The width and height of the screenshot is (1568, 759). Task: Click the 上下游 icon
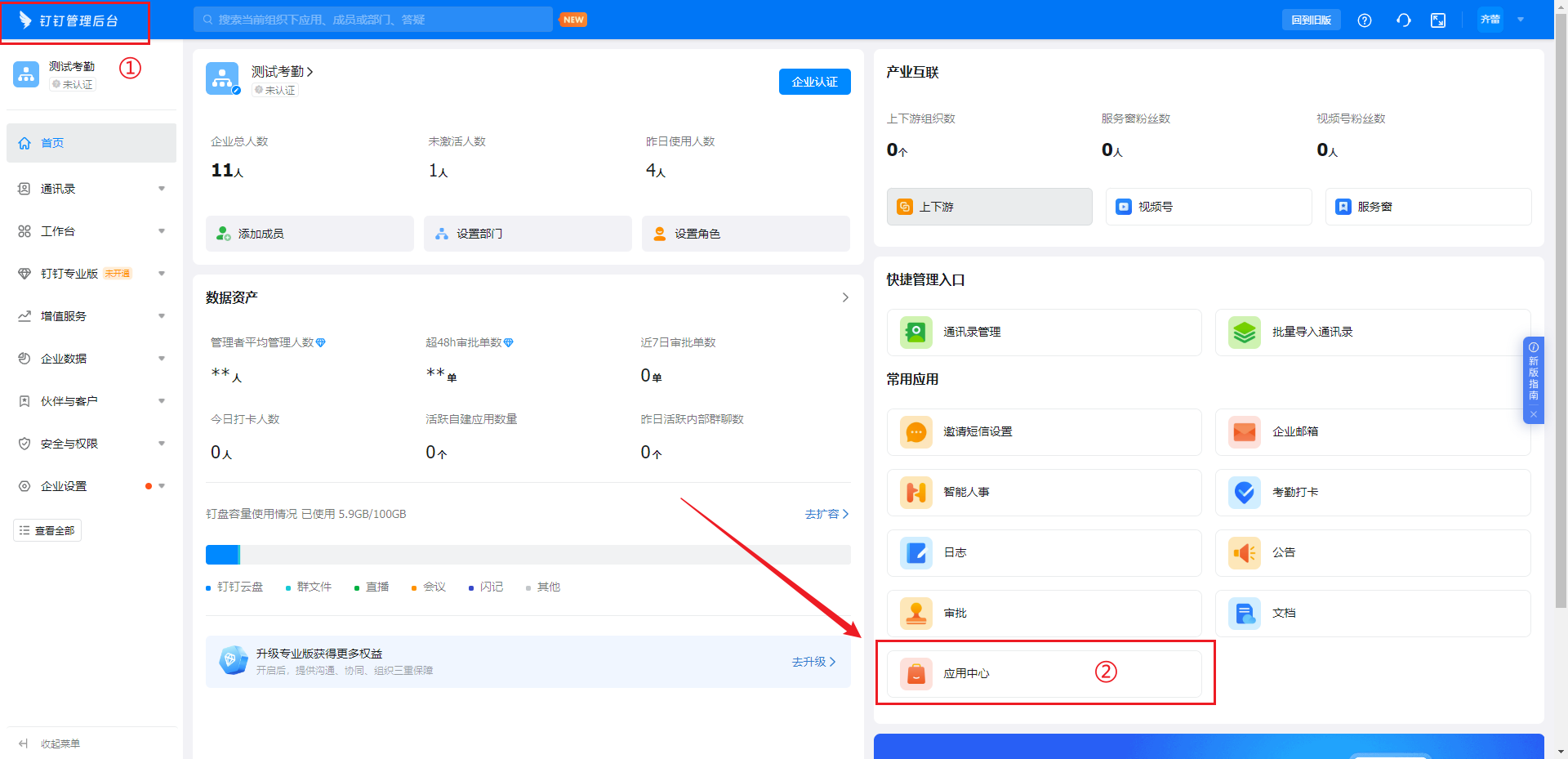pos(905,207)
